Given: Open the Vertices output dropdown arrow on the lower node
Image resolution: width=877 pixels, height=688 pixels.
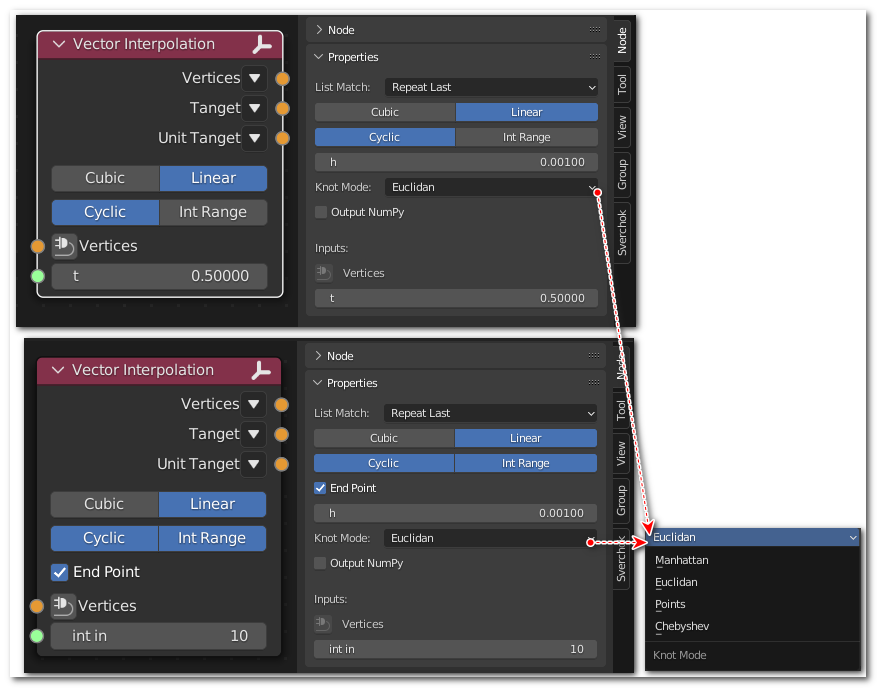Looking at the screenshot, I should point(253,404).
